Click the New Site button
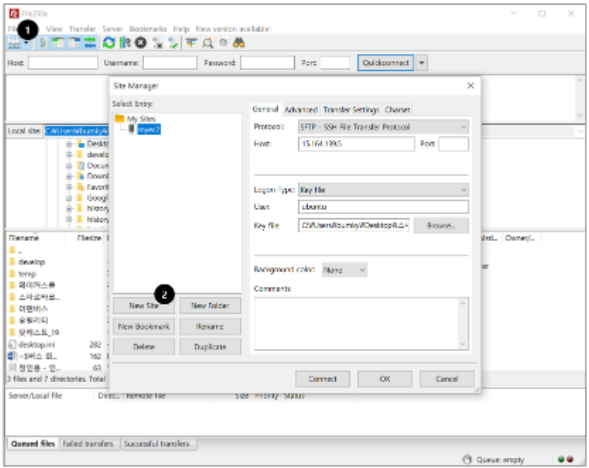Image resolution: width=589 pixels, height=468 pixels. [x=144, y=305]
